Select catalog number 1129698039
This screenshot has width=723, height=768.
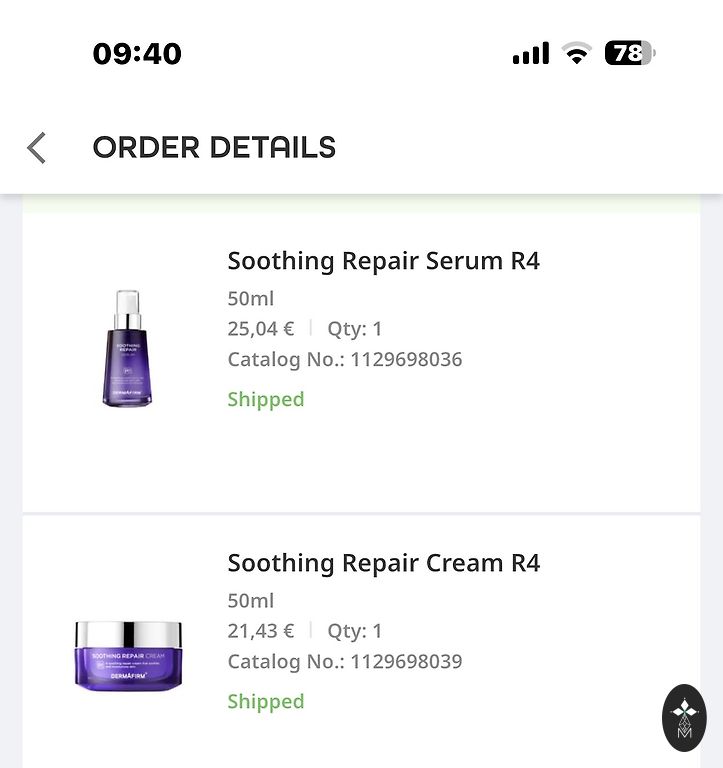[405, 661]
